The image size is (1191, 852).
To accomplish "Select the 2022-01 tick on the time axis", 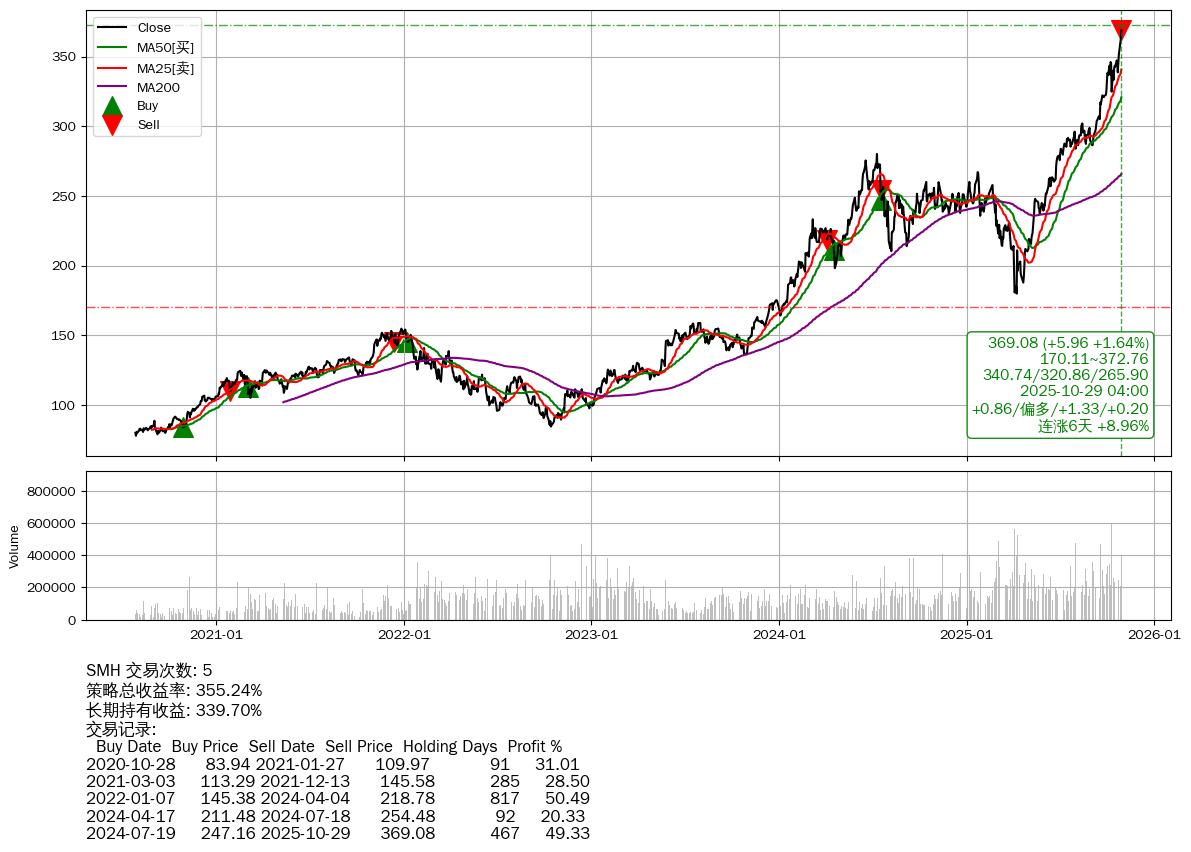I will click(x=404, y=633).
